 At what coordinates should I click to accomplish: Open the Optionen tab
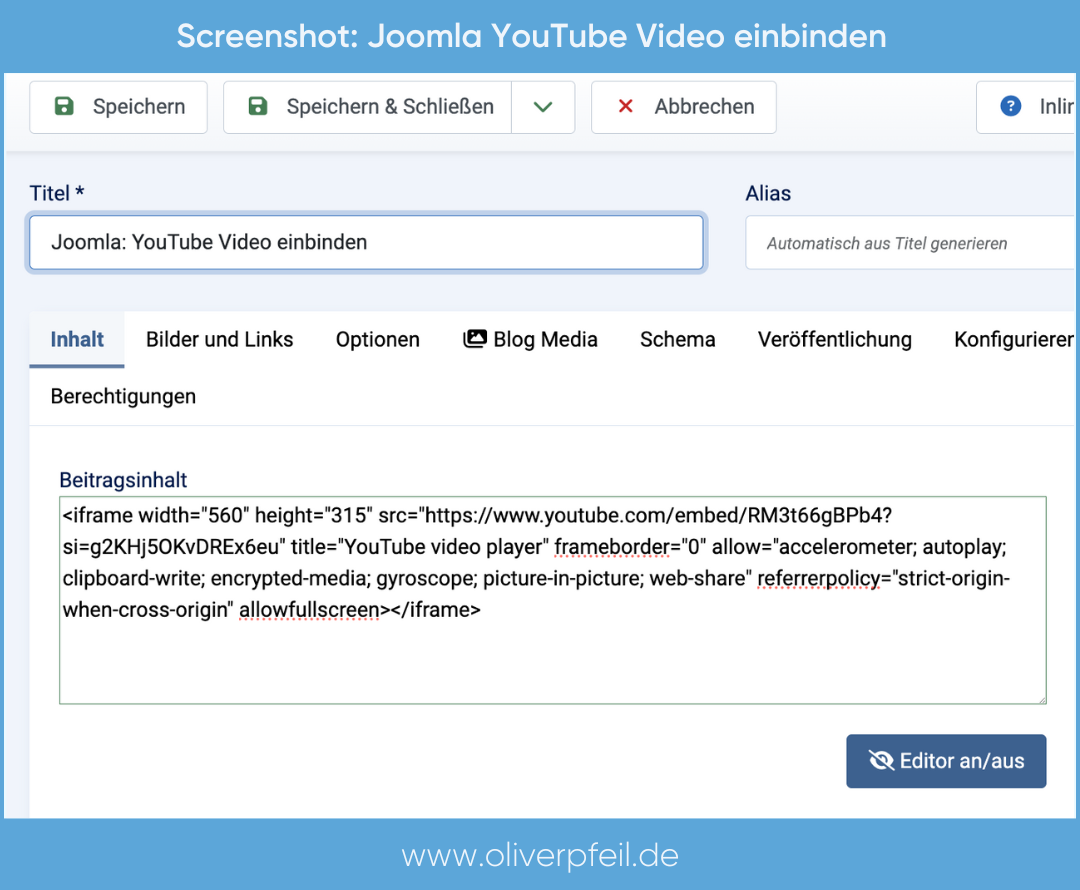coord(377,340)
